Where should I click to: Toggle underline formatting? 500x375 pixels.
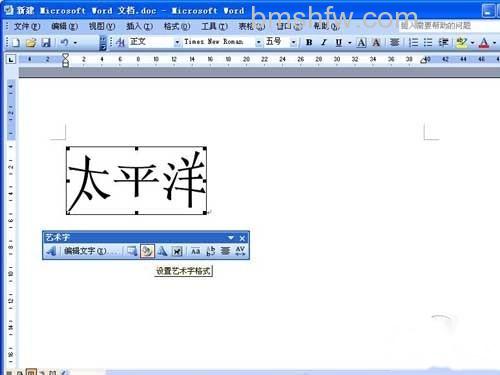tap(339, 42)
